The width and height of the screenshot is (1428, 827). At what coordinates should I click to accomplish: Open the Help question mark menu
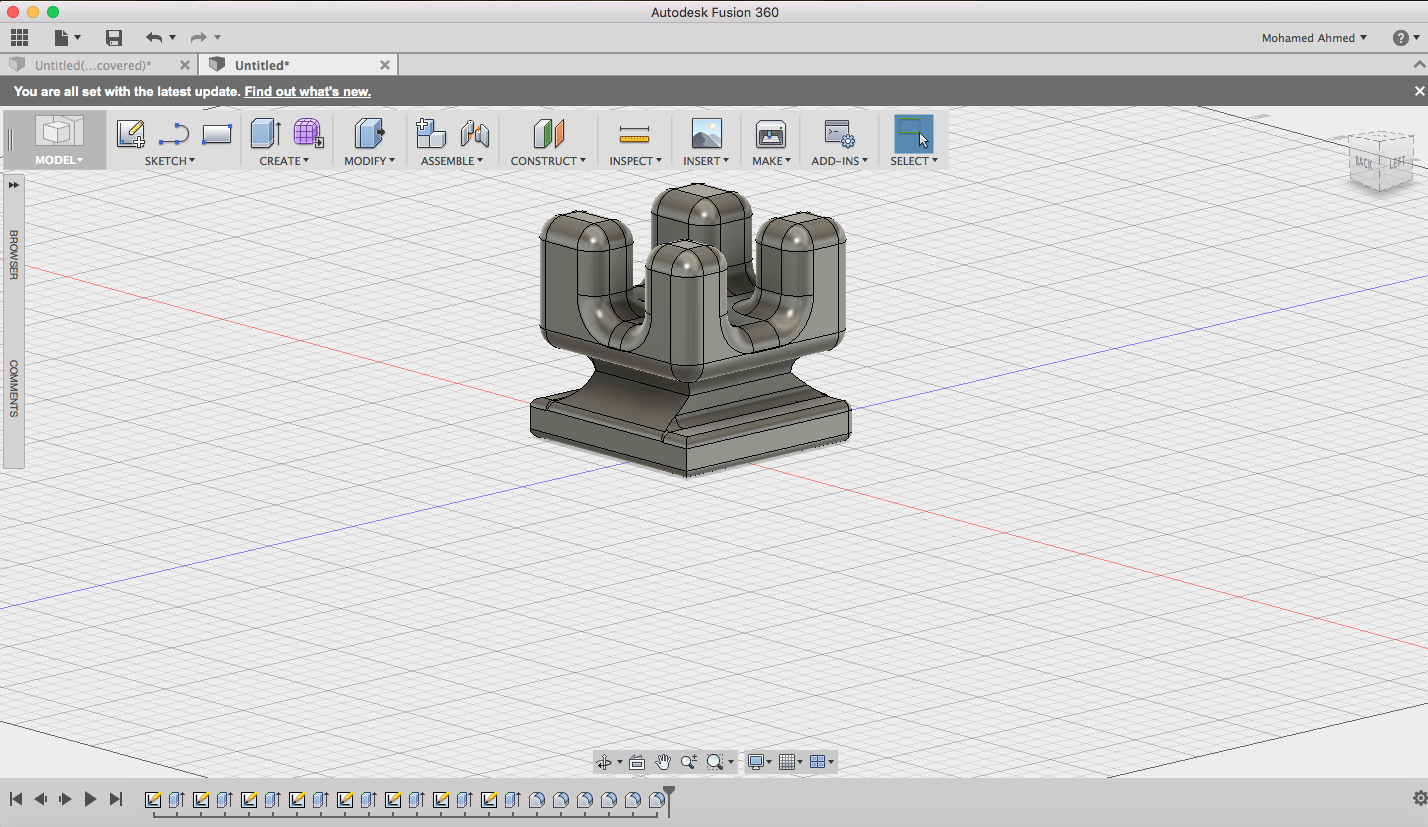point(1401,38)
